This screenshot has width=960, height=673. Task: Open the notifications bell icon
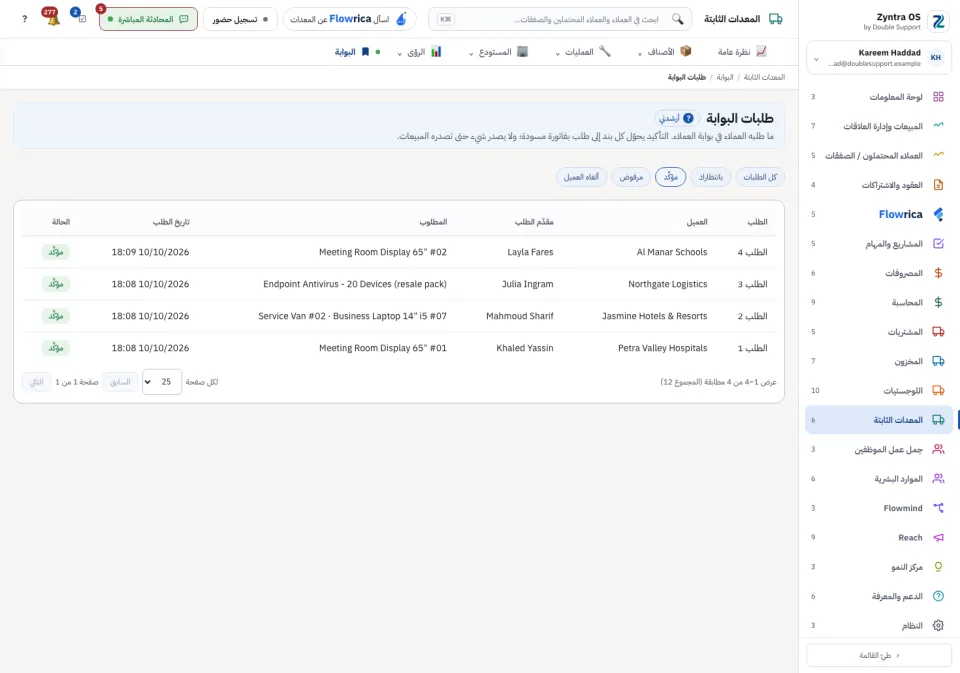[53, 20]
